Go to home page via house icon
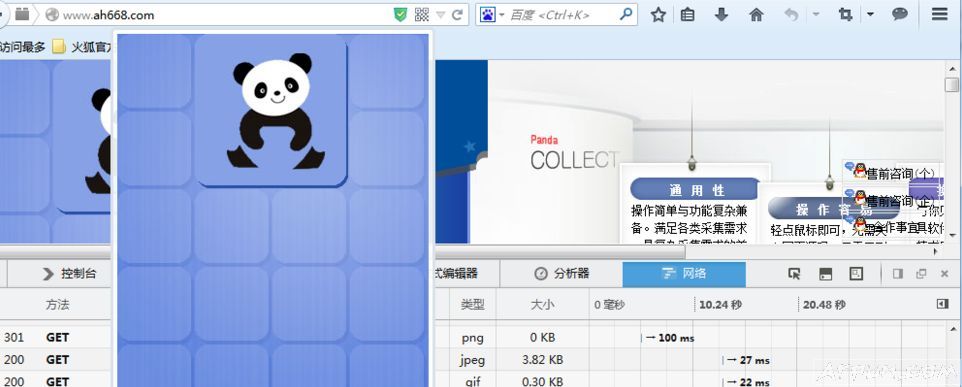Screen dimensions: 962x387 [x=756, y=15]
